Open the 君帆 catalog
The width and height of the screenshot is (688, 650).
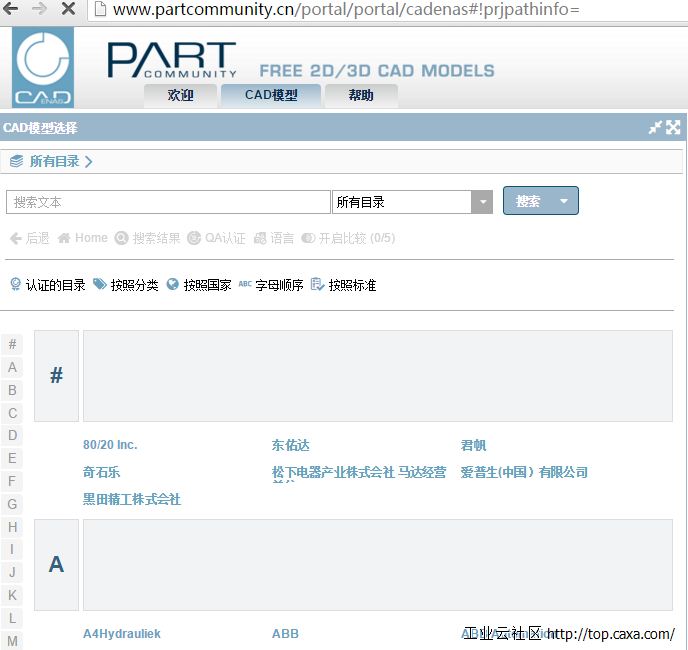(x=473, y=445)
